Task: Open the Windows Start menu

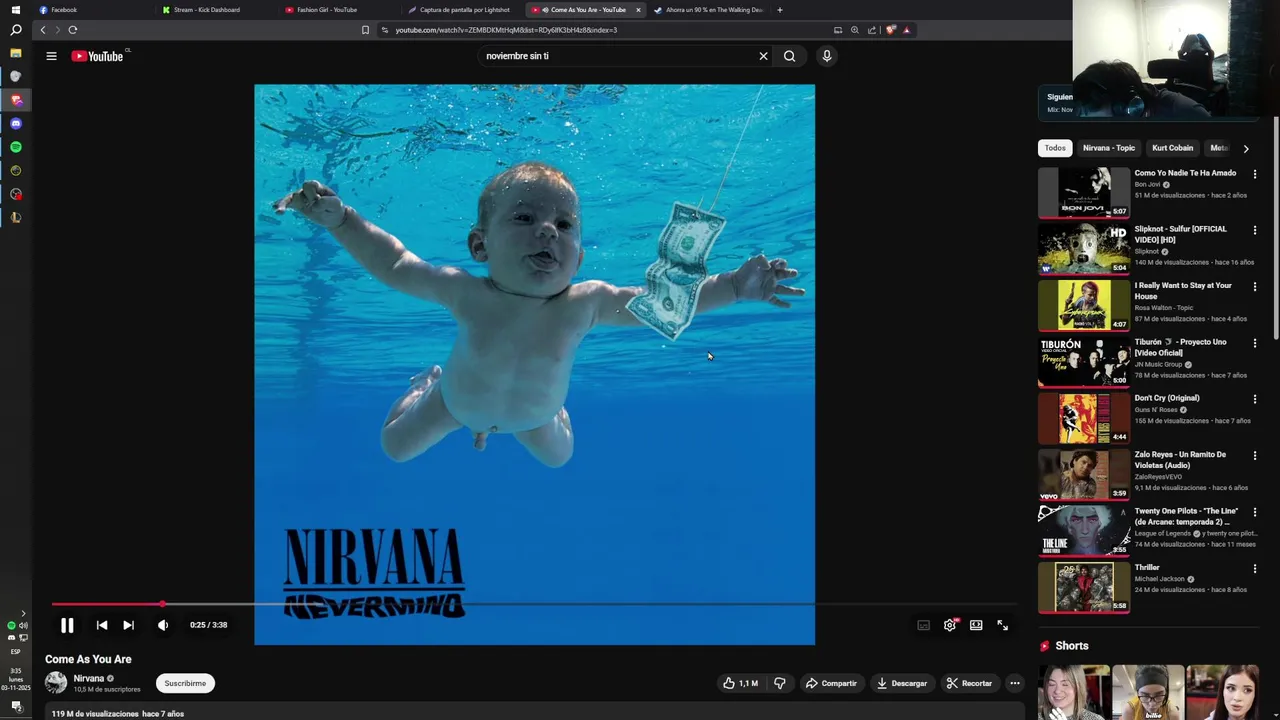Action: [x=15, y=9]
